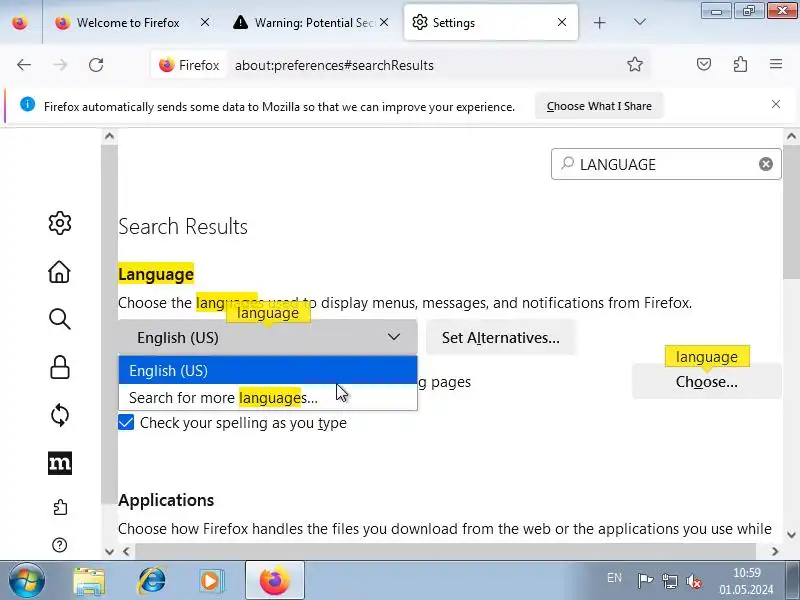This screenshot has width=800, height=600.
Task: Switch to Welcome to Firefox tab
Action: pos(128,22)
